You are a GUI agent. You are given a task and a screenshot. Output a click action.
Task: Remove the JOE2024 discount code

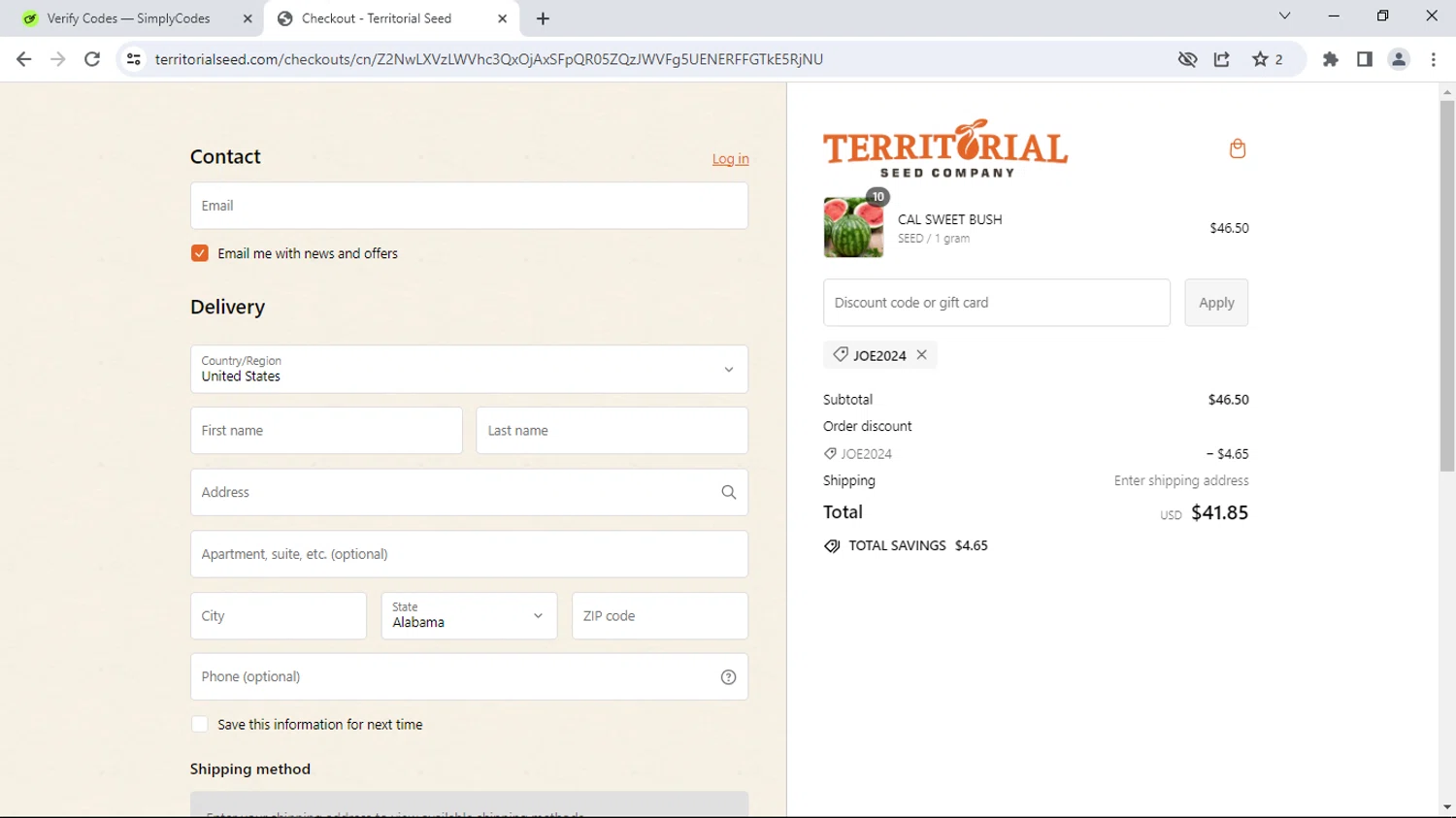pyautogui.click(x=922, y=355)
